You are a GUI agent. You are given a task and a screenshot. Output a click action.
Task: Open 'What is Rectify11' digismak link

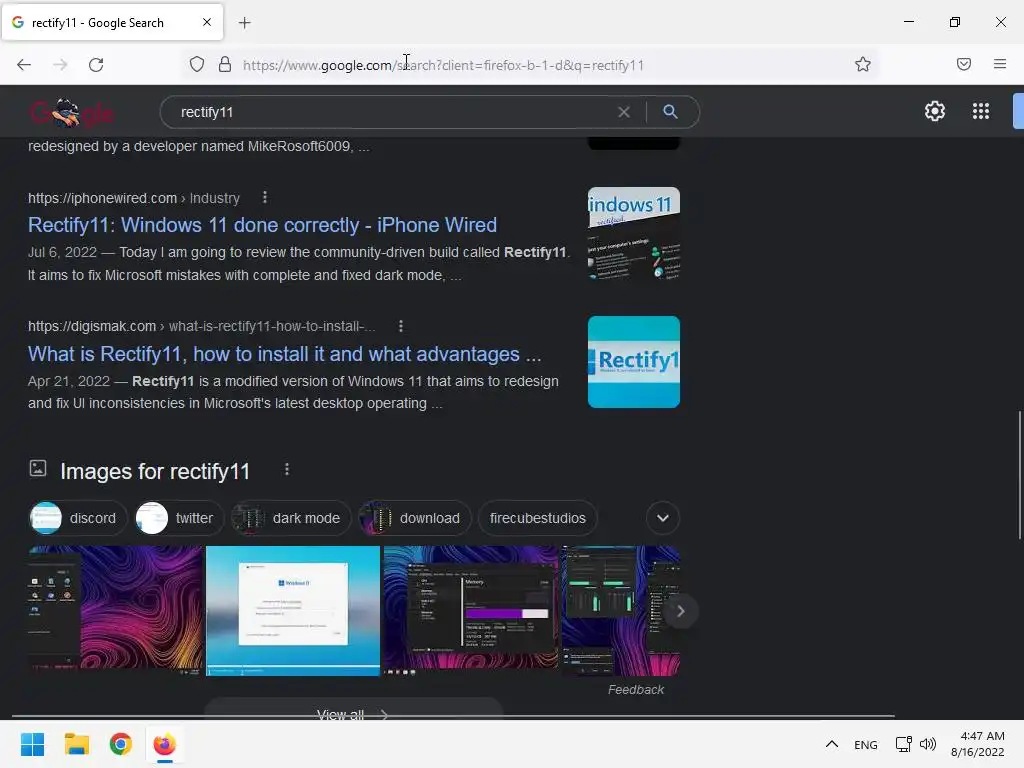click(285, 354)
